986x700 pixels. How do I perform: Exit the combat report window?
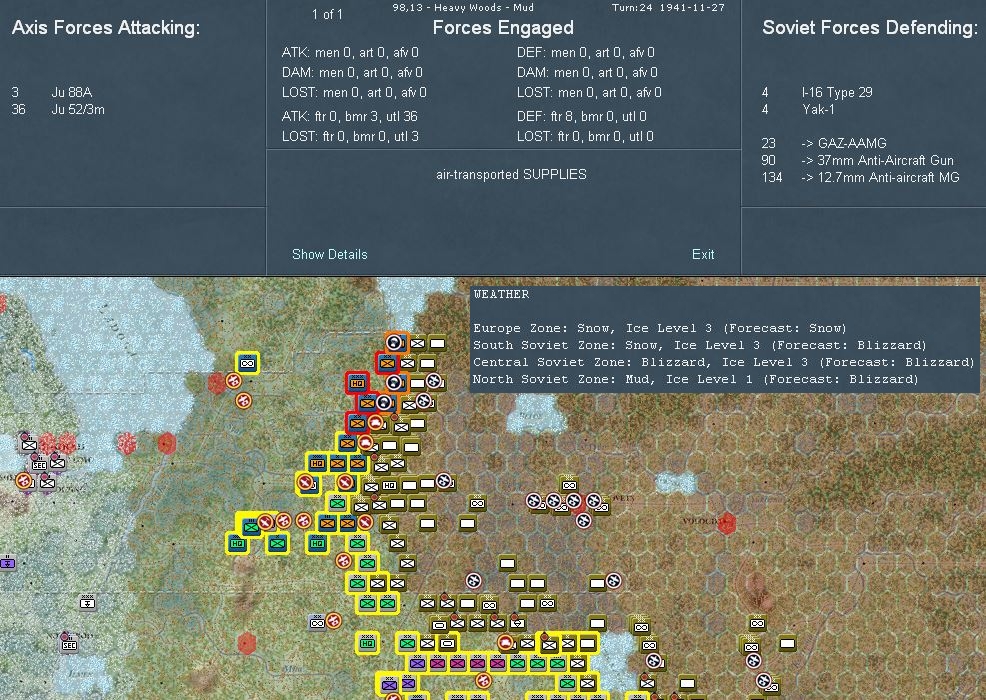[702, 254]
